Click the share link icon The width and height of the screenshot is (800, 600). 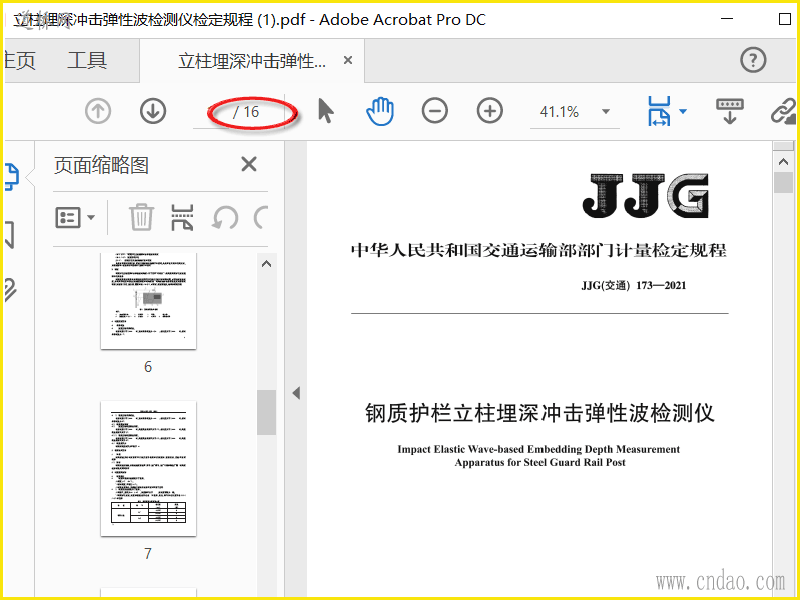coord(784,111)
